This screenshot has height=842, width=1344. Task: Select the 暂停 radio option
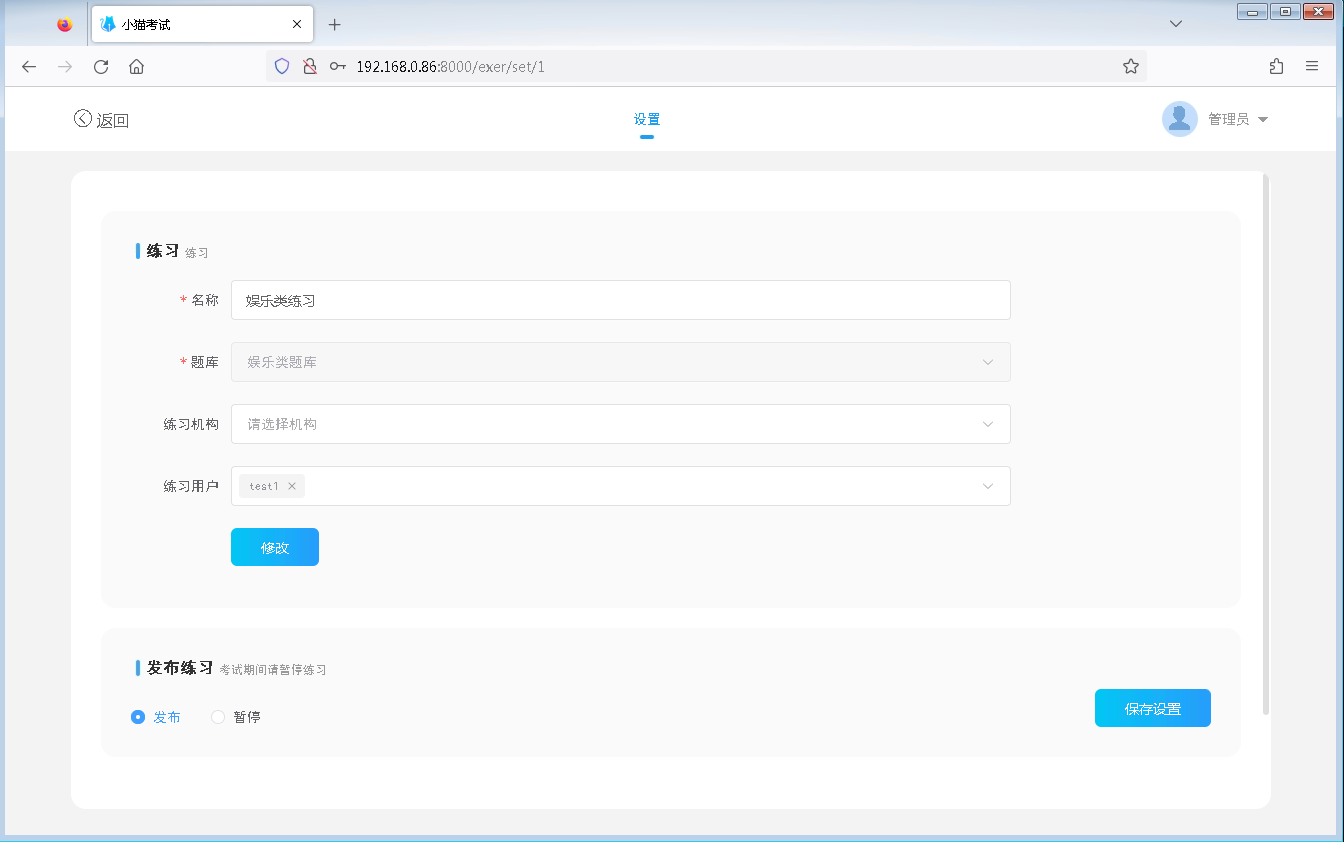click(236, 717)
